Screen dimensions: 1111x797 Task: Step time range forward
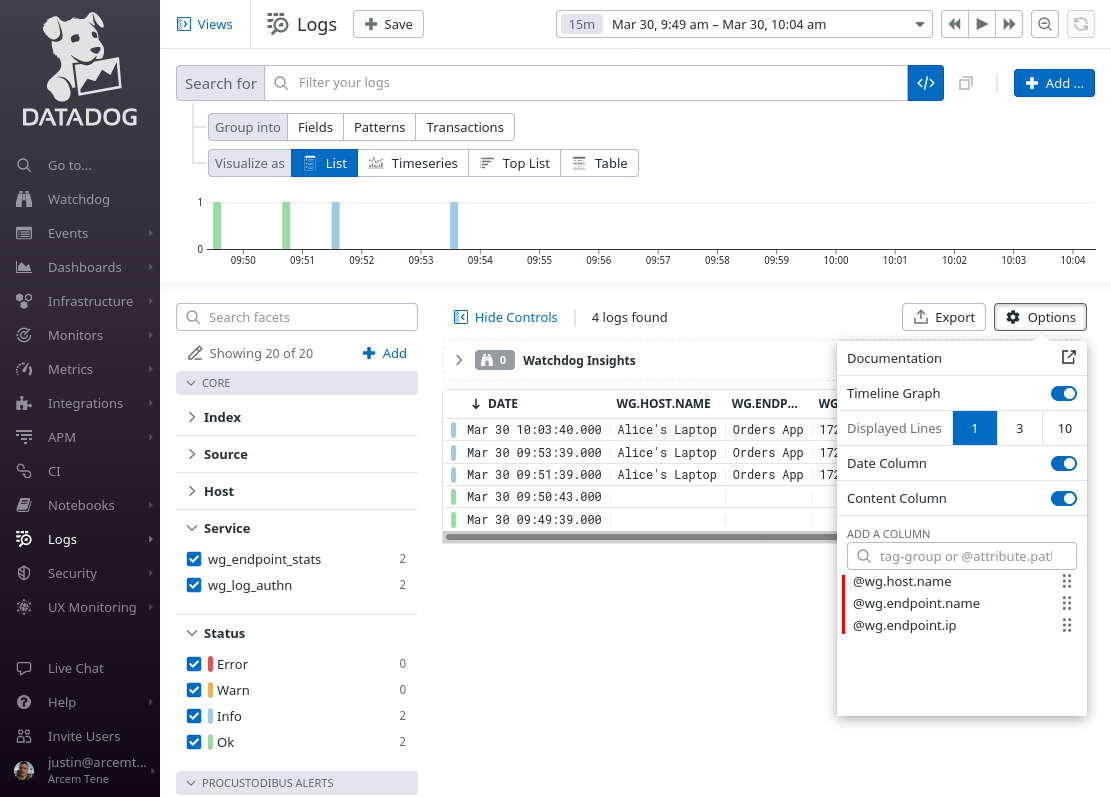[1009, 24]
